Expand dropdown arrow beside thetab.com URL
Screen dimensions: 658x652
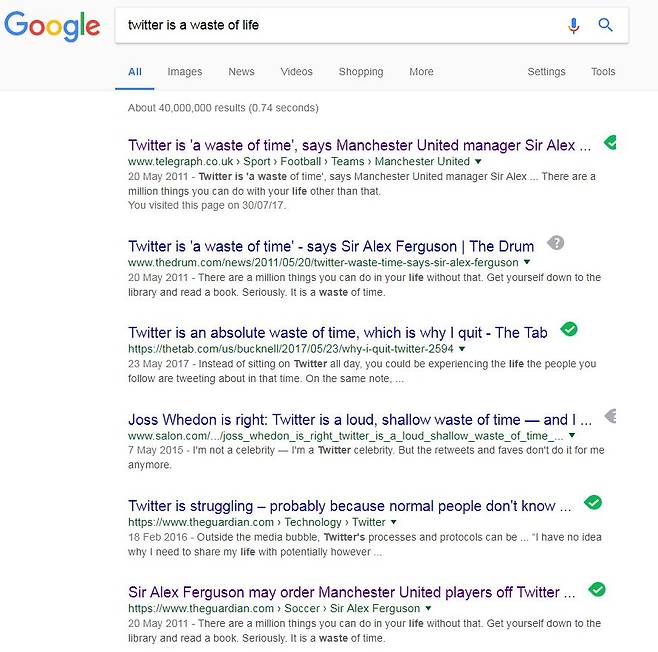click(462, 349)
